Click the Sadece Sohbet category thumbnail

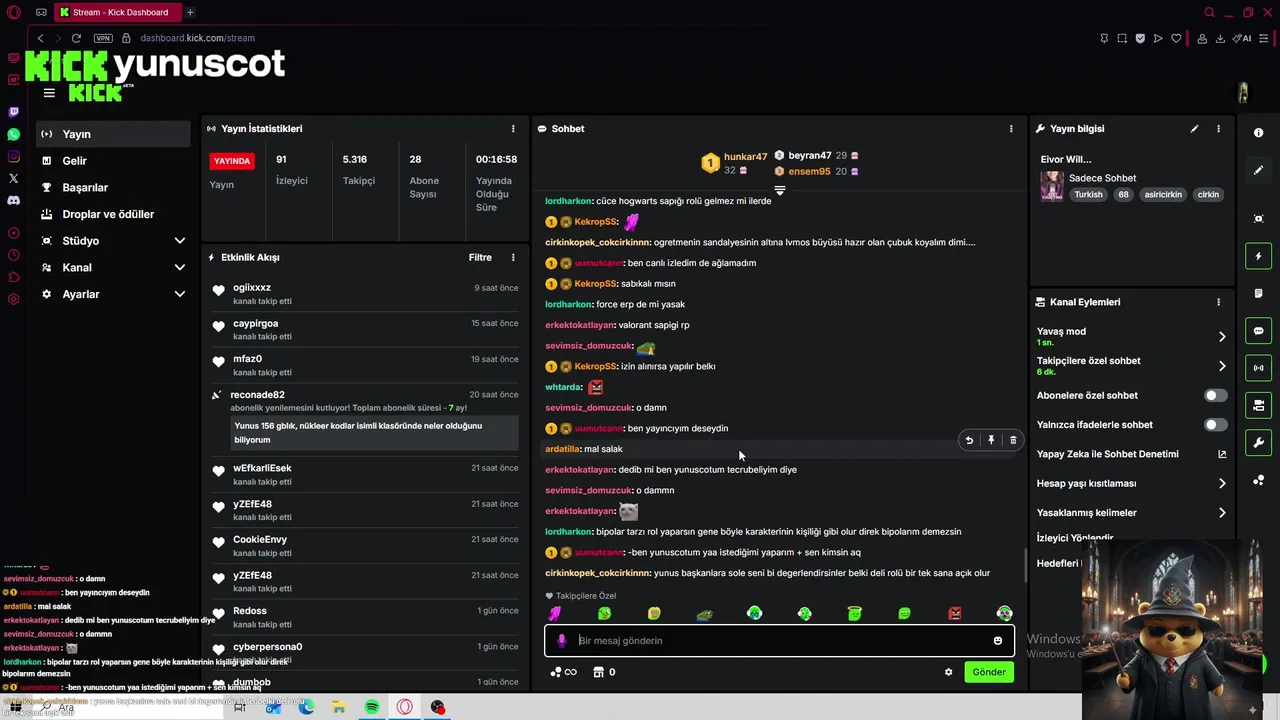pos(1052,186)
